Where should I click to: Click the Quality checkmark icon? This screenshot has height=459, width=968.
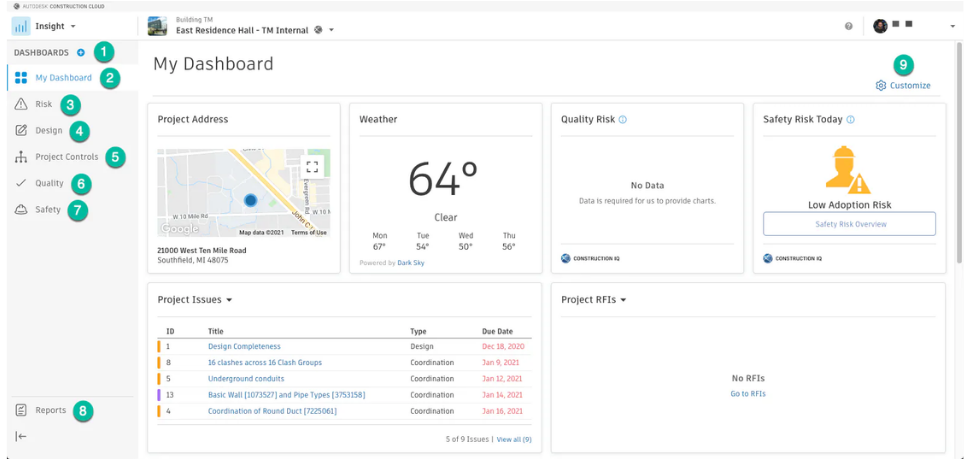click(21, 183)
